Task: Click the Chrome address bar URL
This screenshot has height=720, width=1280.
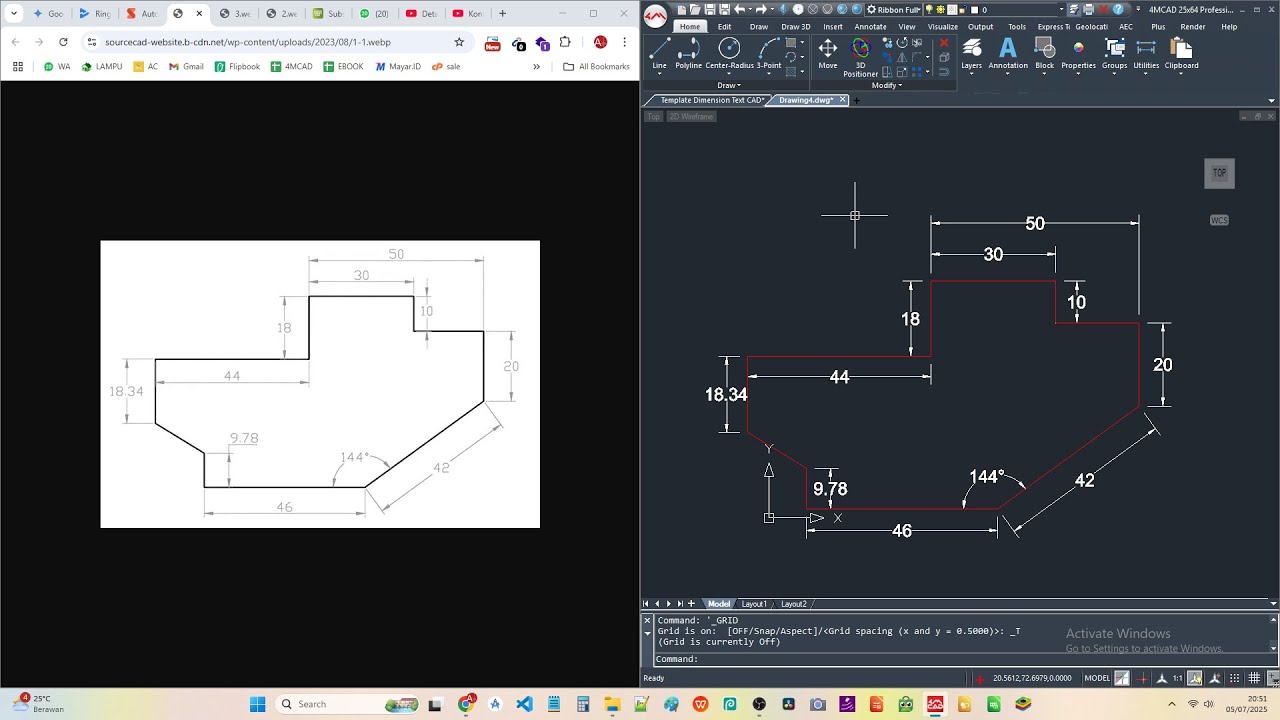Action: point(248,42)
